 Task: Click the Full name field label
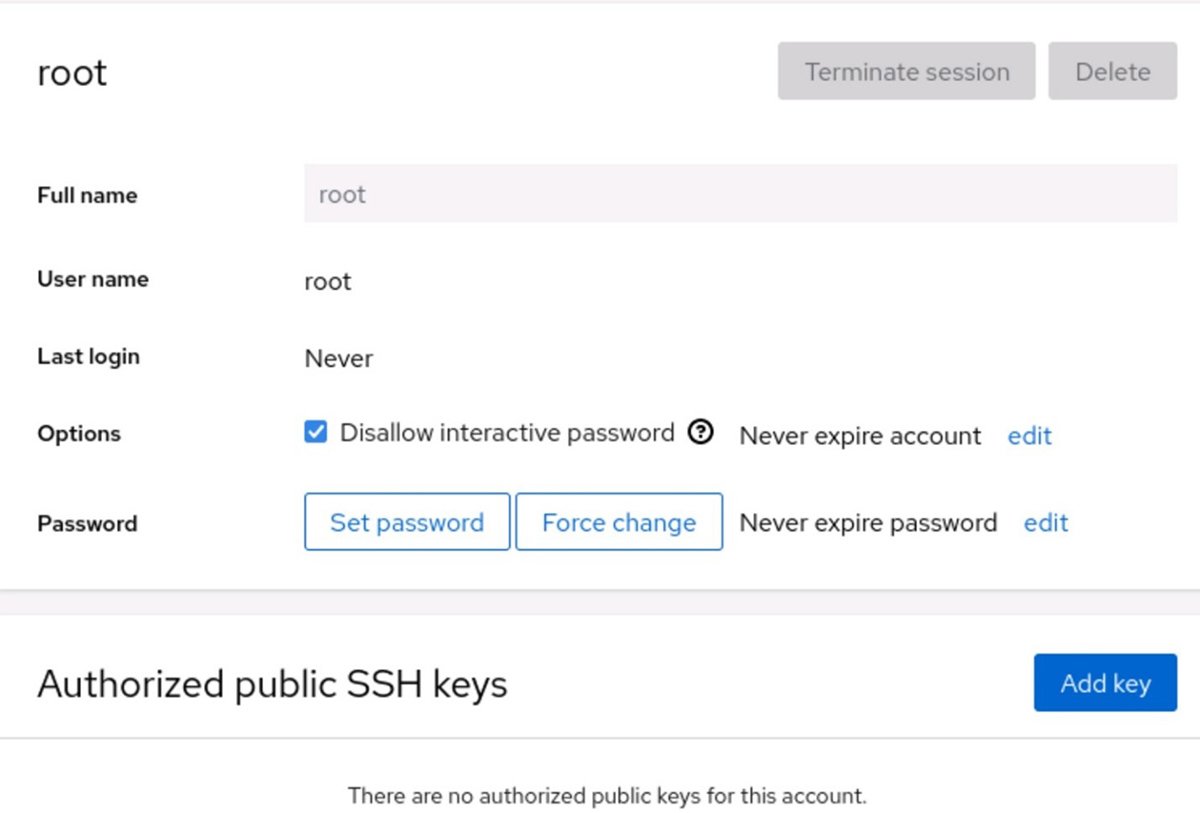(x=87, y=196)
